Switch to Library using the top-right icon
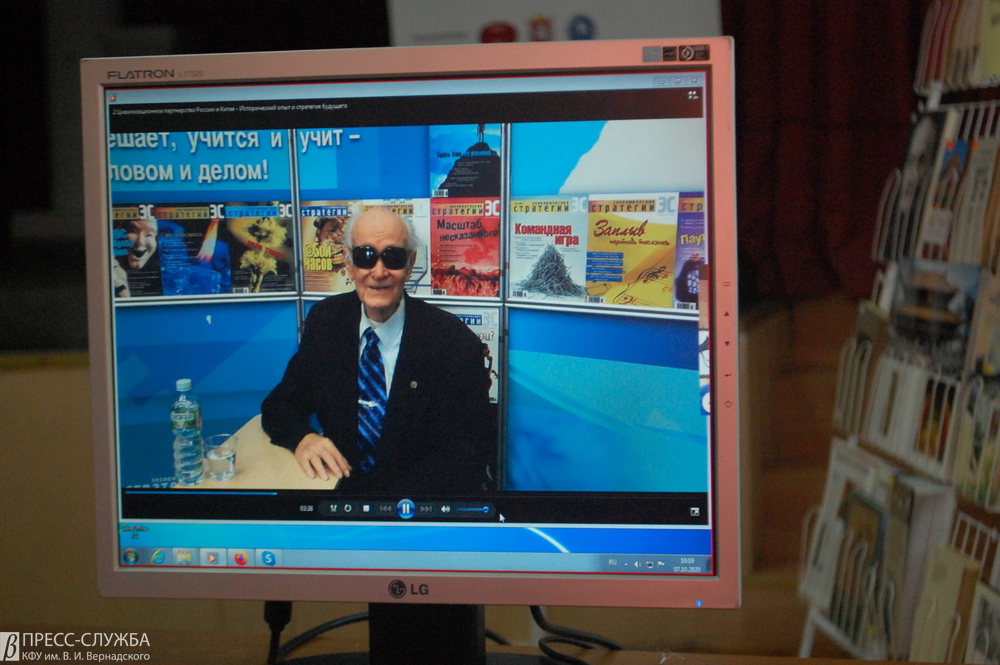Screen dimensions: 1000x665 (x=692, y=94)
